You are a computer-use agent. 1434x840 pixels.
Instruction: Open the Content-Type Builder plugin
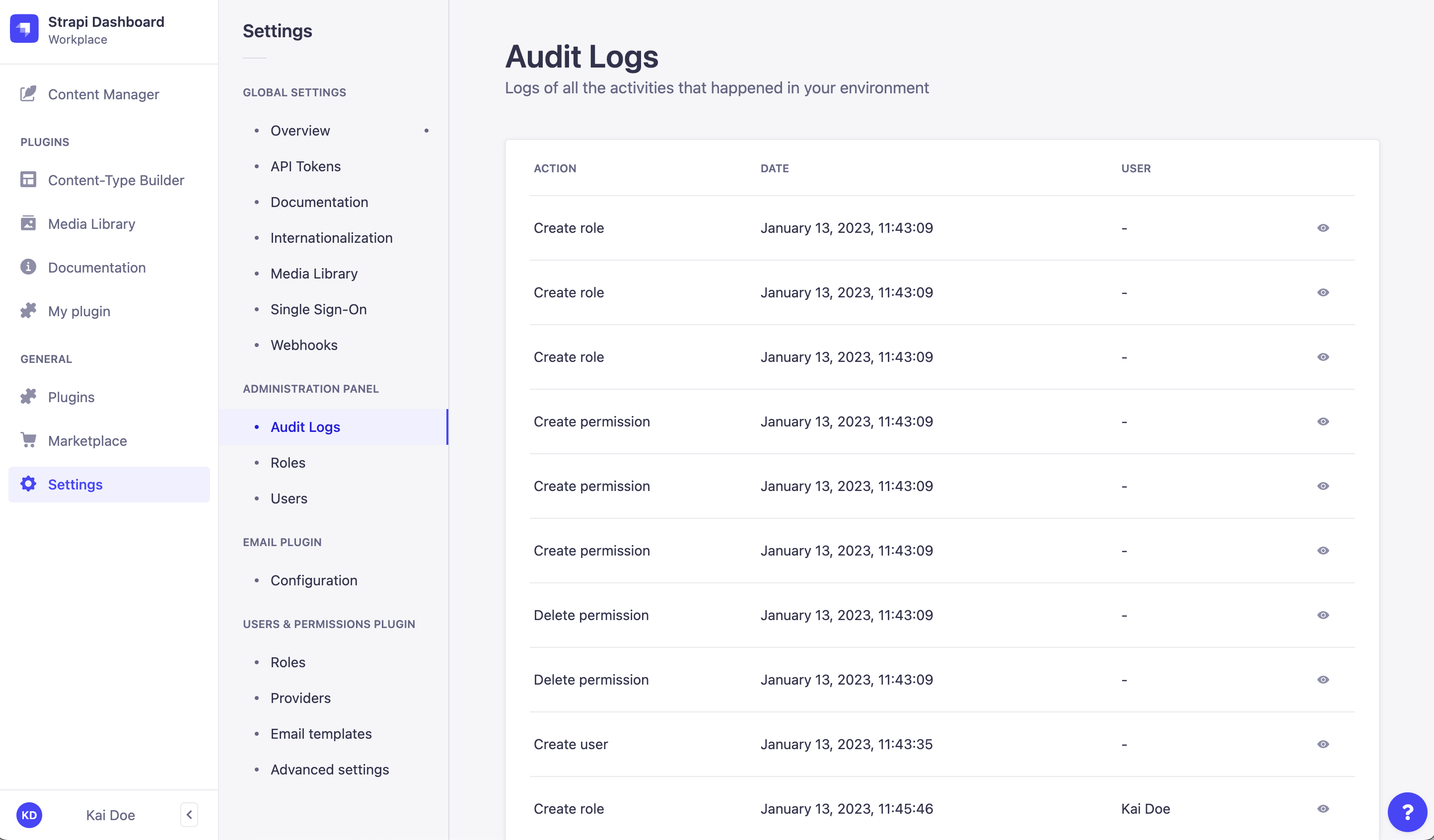pos(116,180)
